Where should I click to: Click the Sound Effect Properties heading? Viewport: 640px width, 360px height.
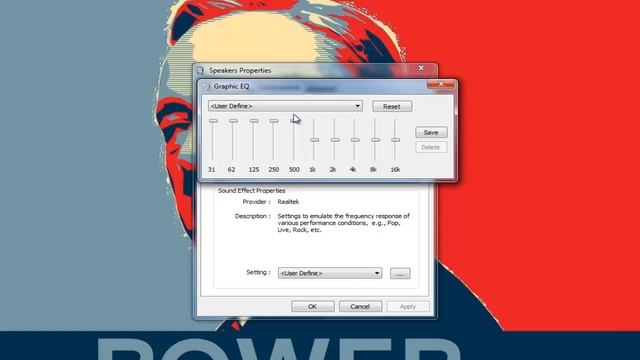pos(251,191)
